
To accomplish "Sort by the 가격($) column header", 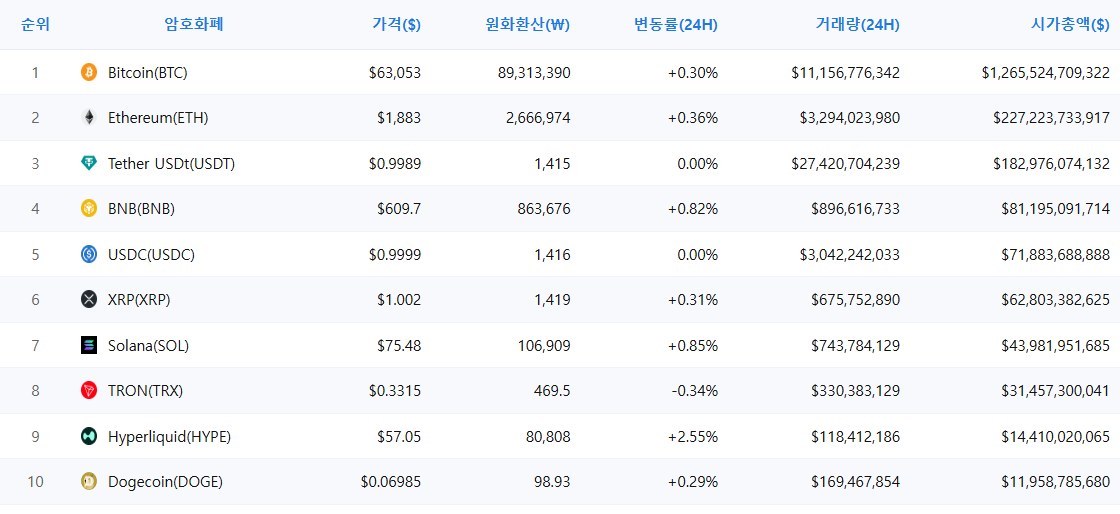I will pos(396,24).
